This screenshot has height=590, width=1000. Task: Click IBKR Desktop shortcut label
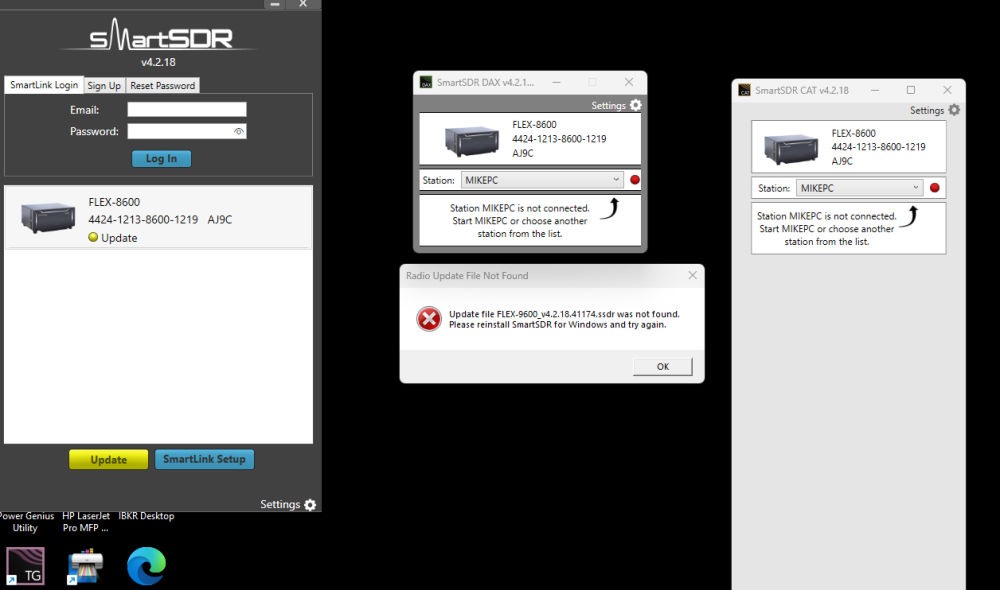146,515
